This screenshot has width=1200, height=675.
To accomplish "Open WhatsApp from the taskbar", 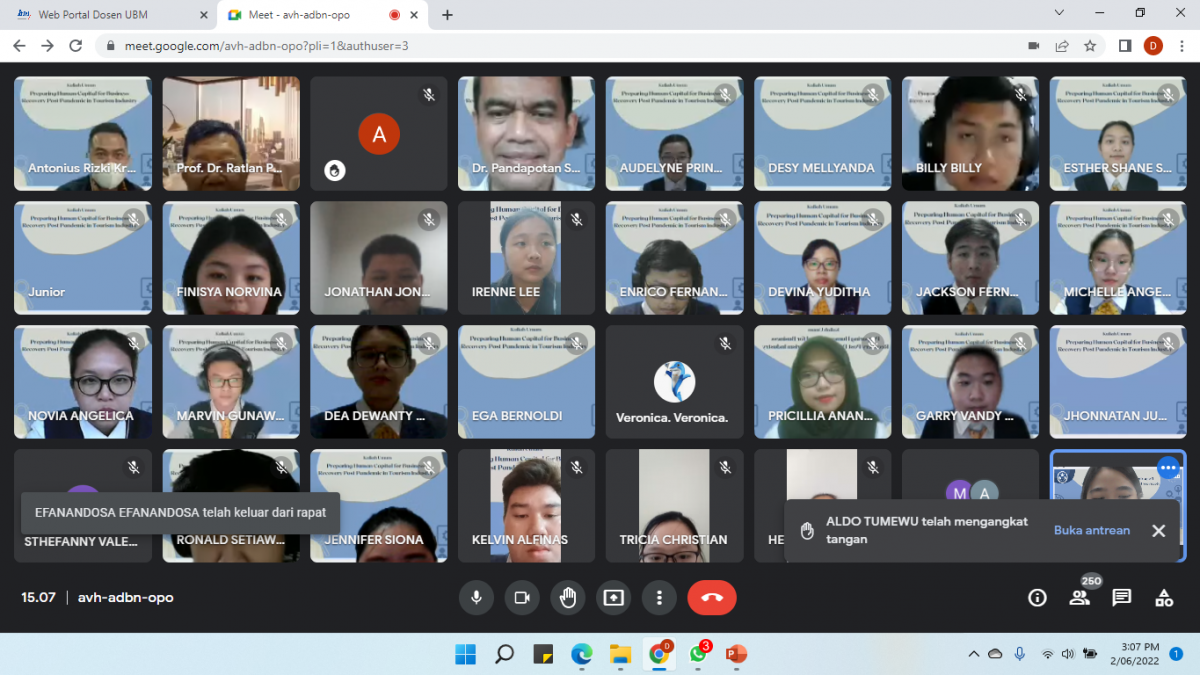I will (x=698, y=654).
